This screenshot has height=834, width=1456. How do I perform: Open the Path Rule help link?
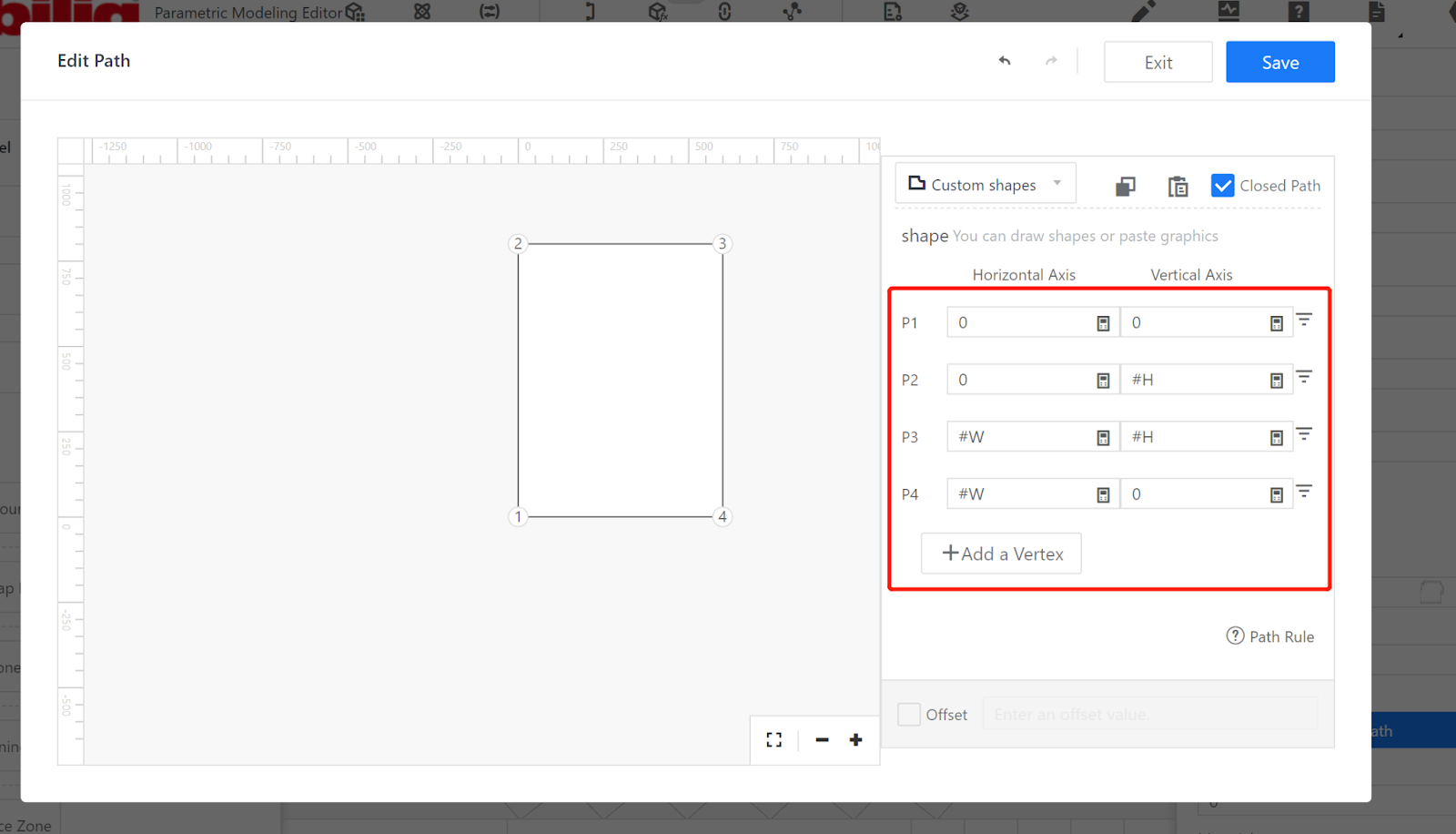1270,636
